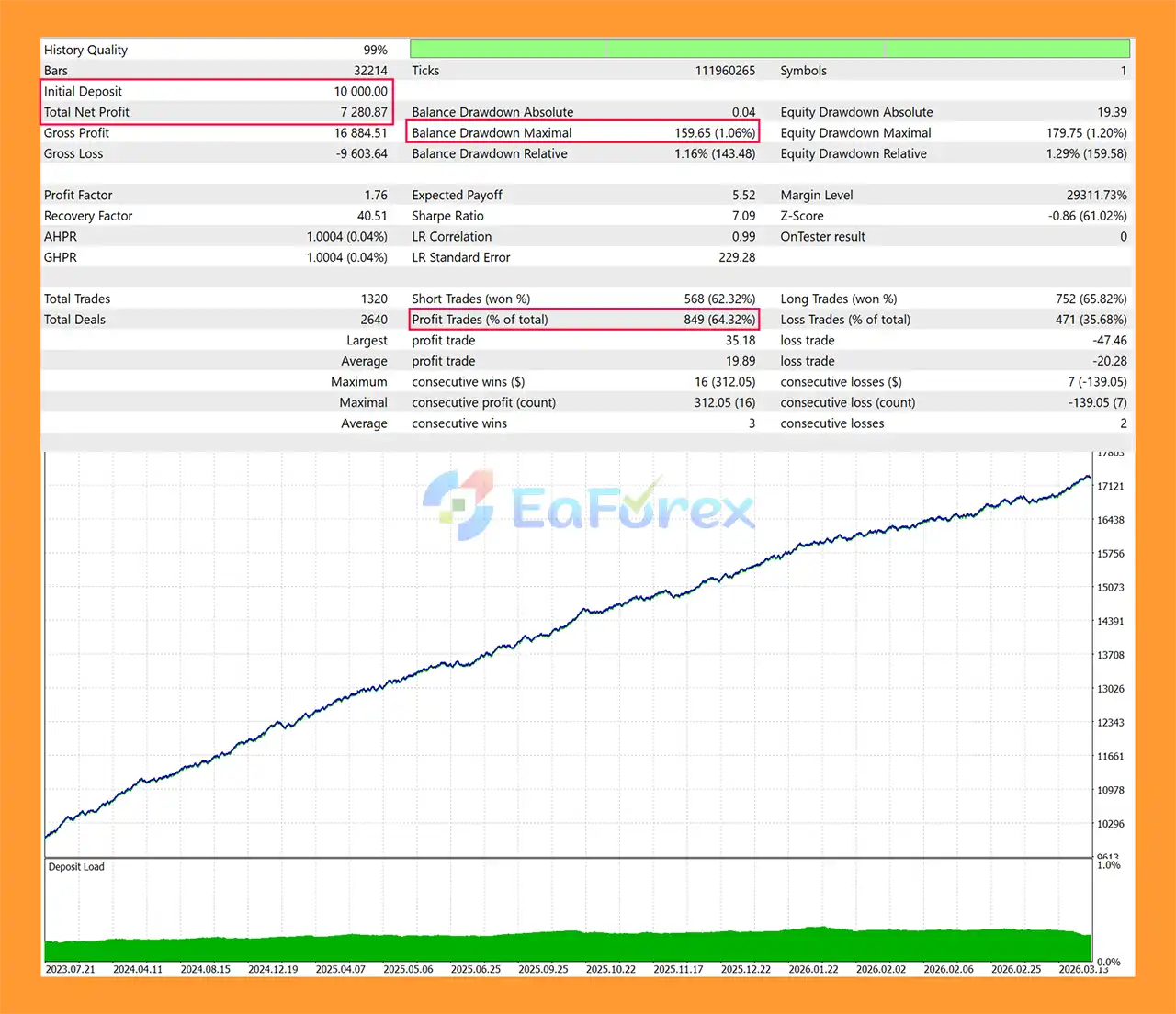Screen dimensions: 1176x1014
Task: Select the Initial Deposit value 10 000.00
Action: pyautogui.click(x=360, y=92)
